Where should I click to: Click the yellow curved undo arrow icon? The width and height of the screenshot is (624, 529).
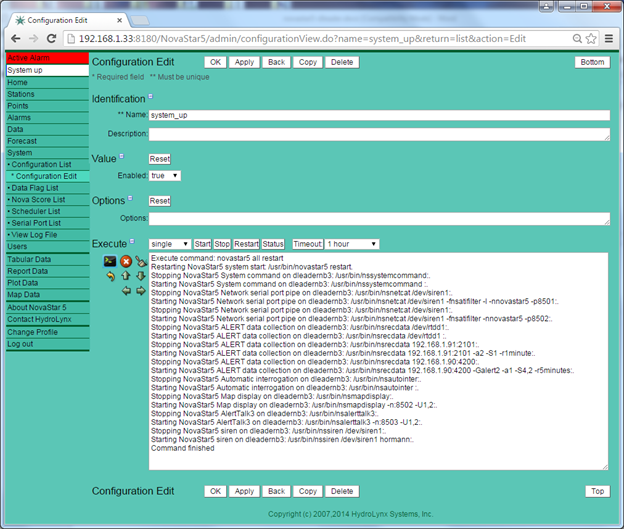click(111, 276)
